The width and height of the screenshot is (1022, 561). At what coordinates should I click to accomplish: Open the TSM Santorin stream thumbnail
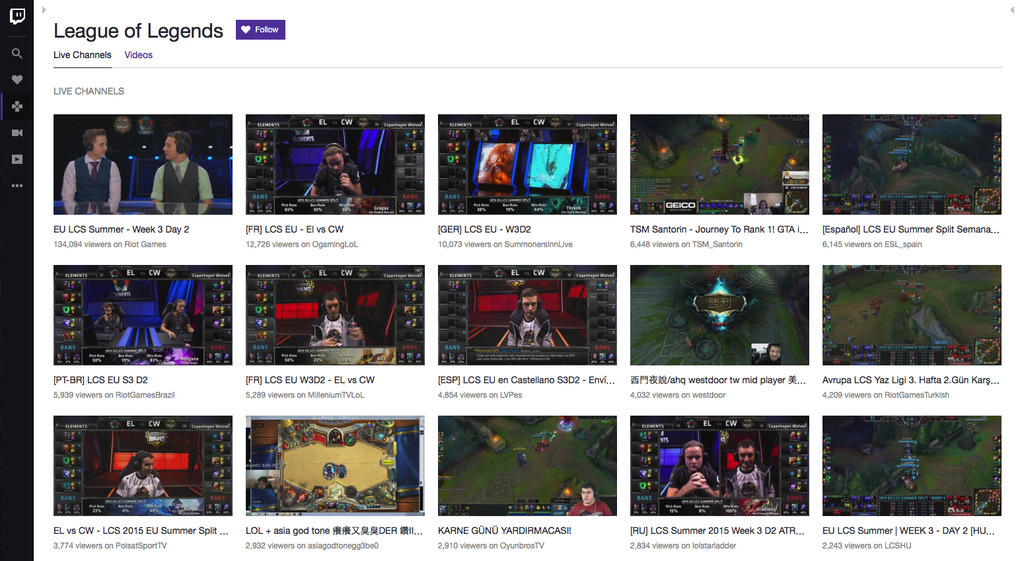point(720,164)
